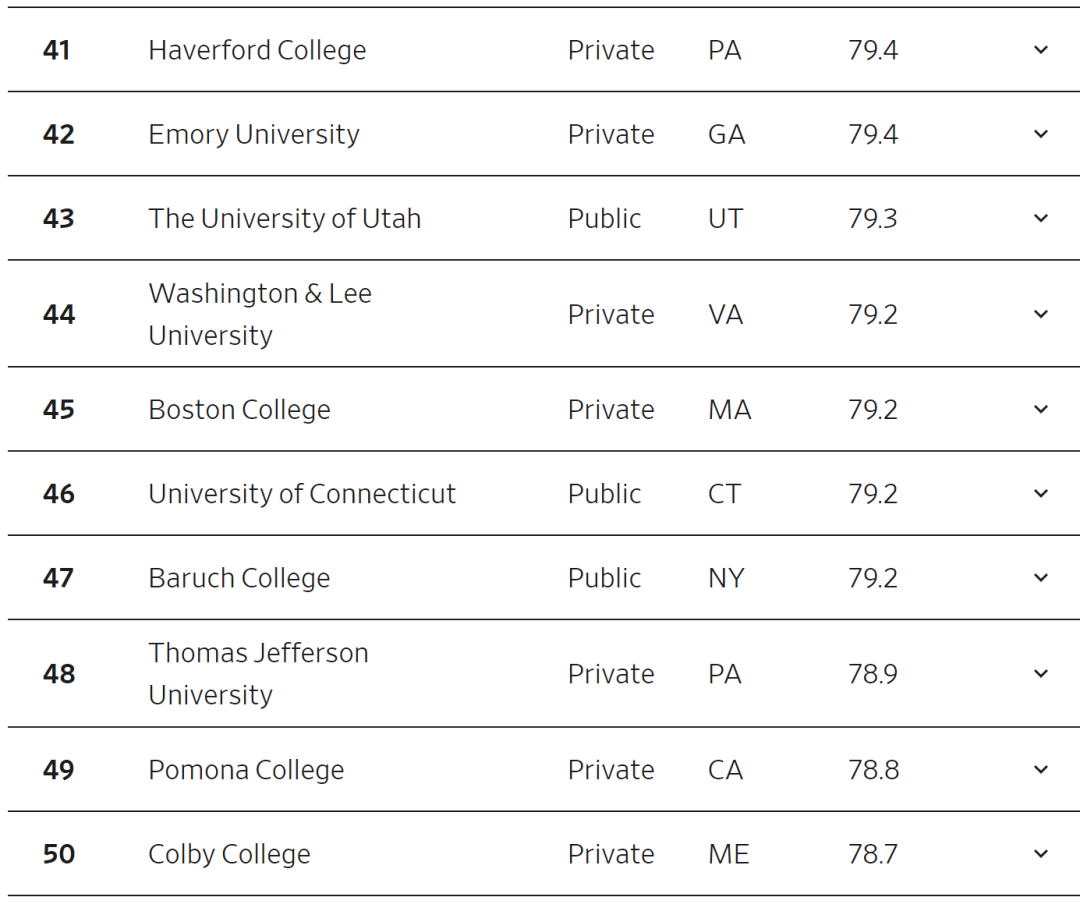1080x902 pixels.
Task: Click the 78.9 score for Thomas Jefferson
Action: tap(873, 674)
